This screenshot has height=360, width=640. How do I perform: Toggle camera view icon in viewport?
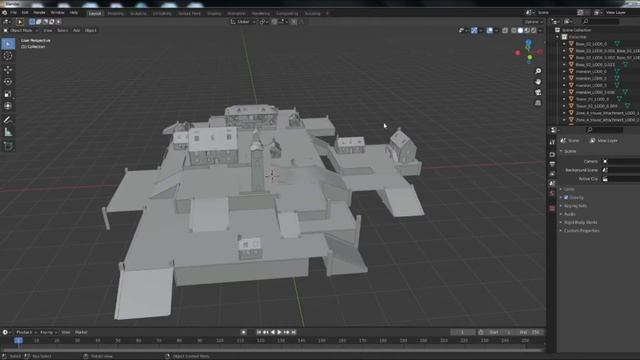[538, 92]
